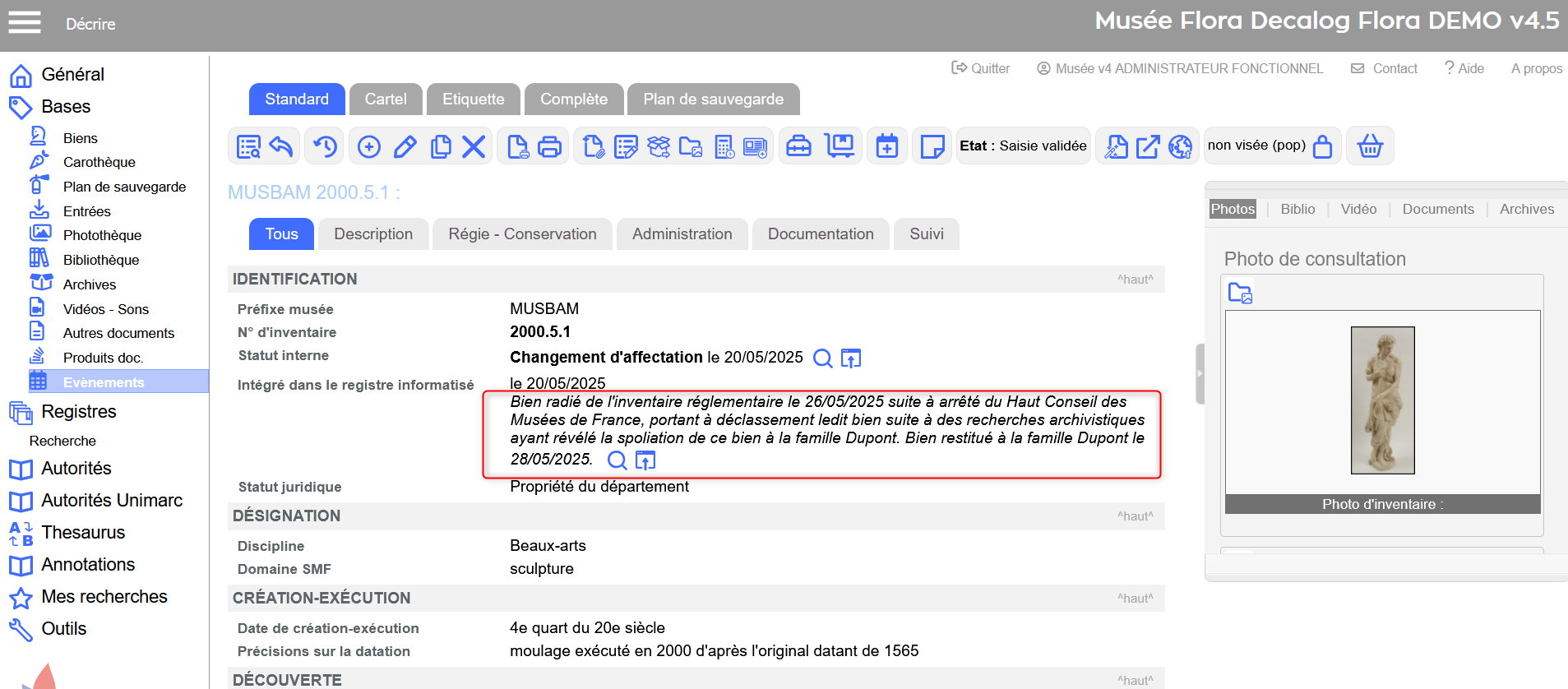Click the Quitter link
Image resolution: width=1568 pixels, height=689 pixels.
[981, 68]
